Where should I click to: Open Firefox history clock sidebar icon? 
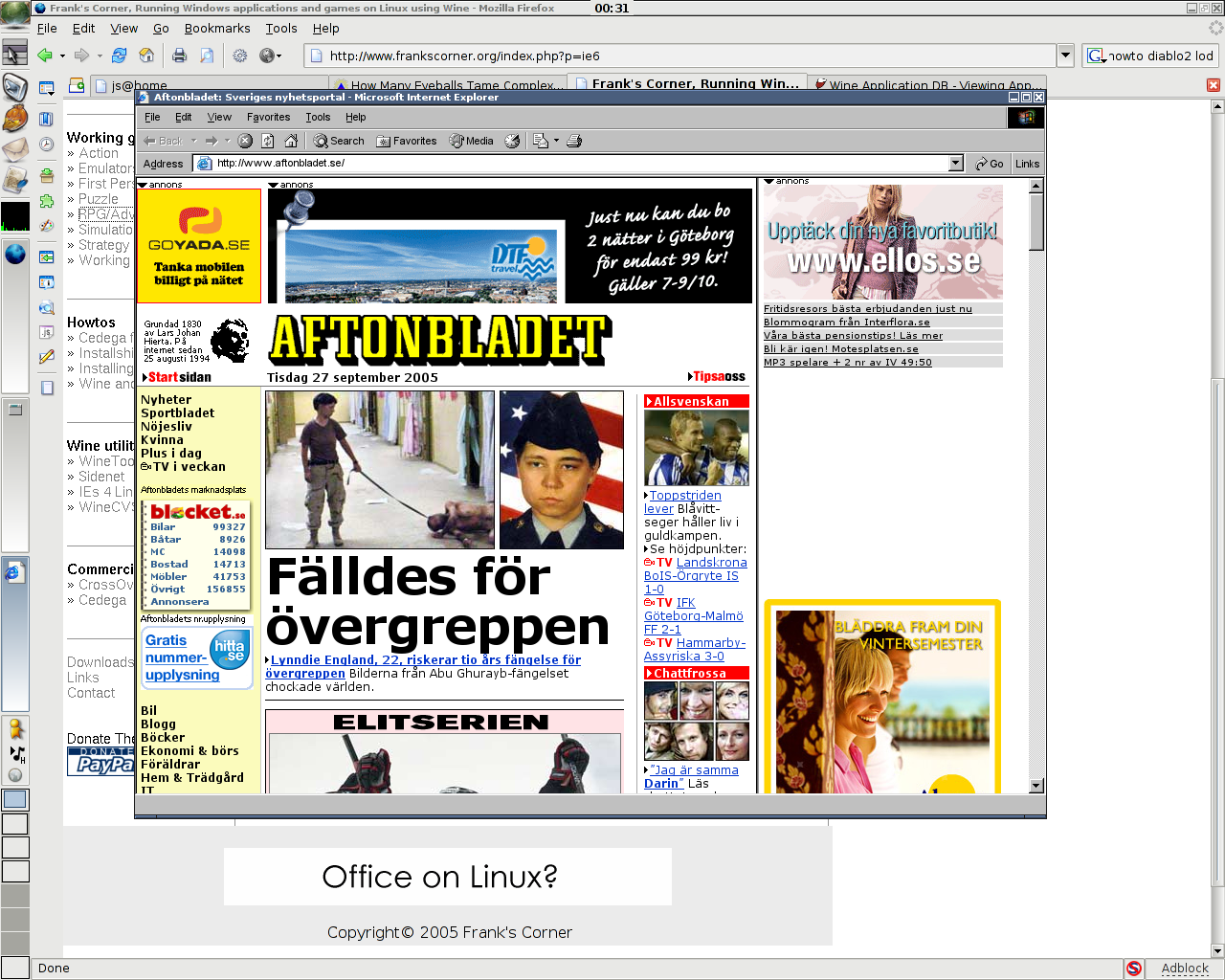click(46, 145)
